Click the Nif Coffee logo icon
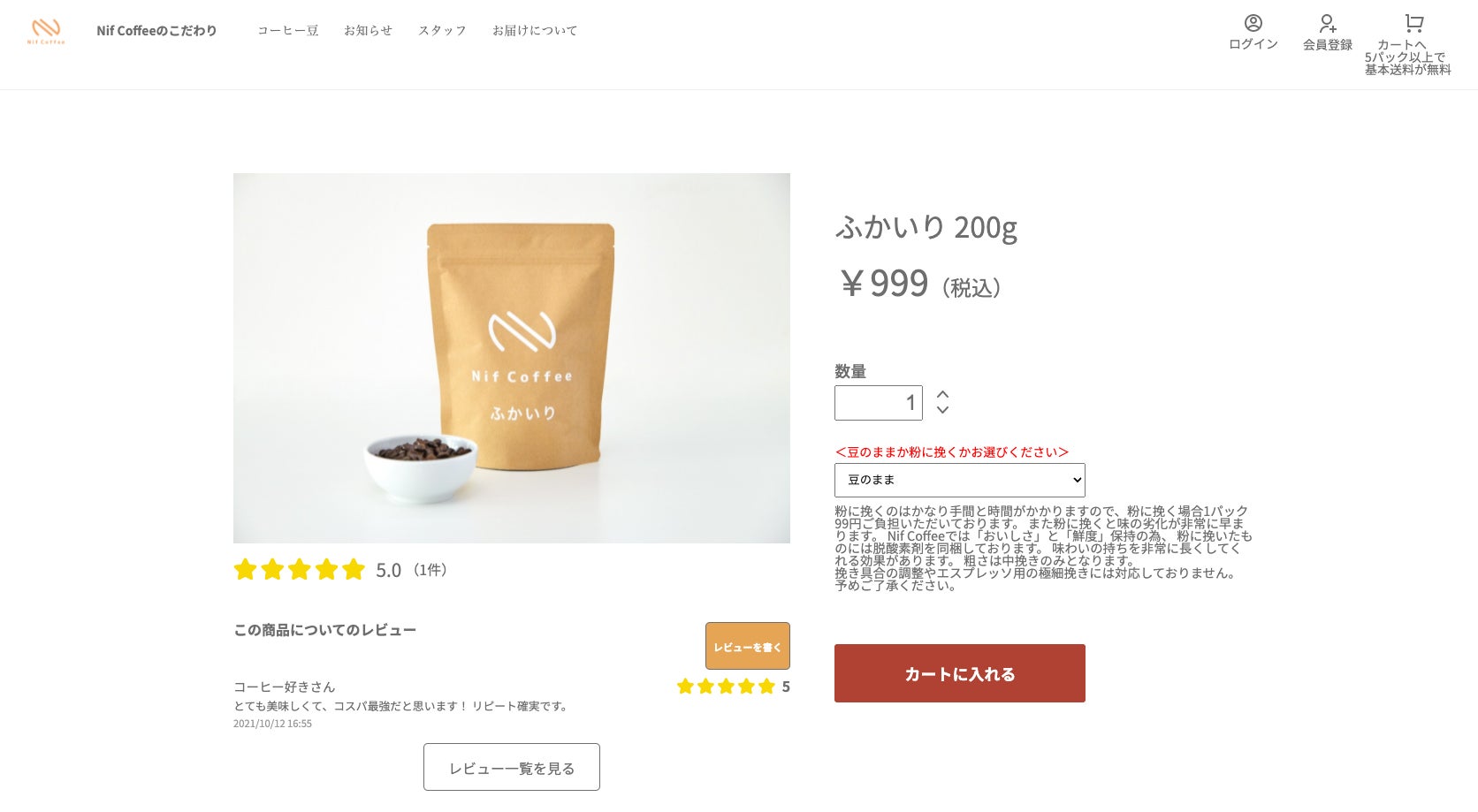This screenshot has width=1478, height=812. (46, 31)
